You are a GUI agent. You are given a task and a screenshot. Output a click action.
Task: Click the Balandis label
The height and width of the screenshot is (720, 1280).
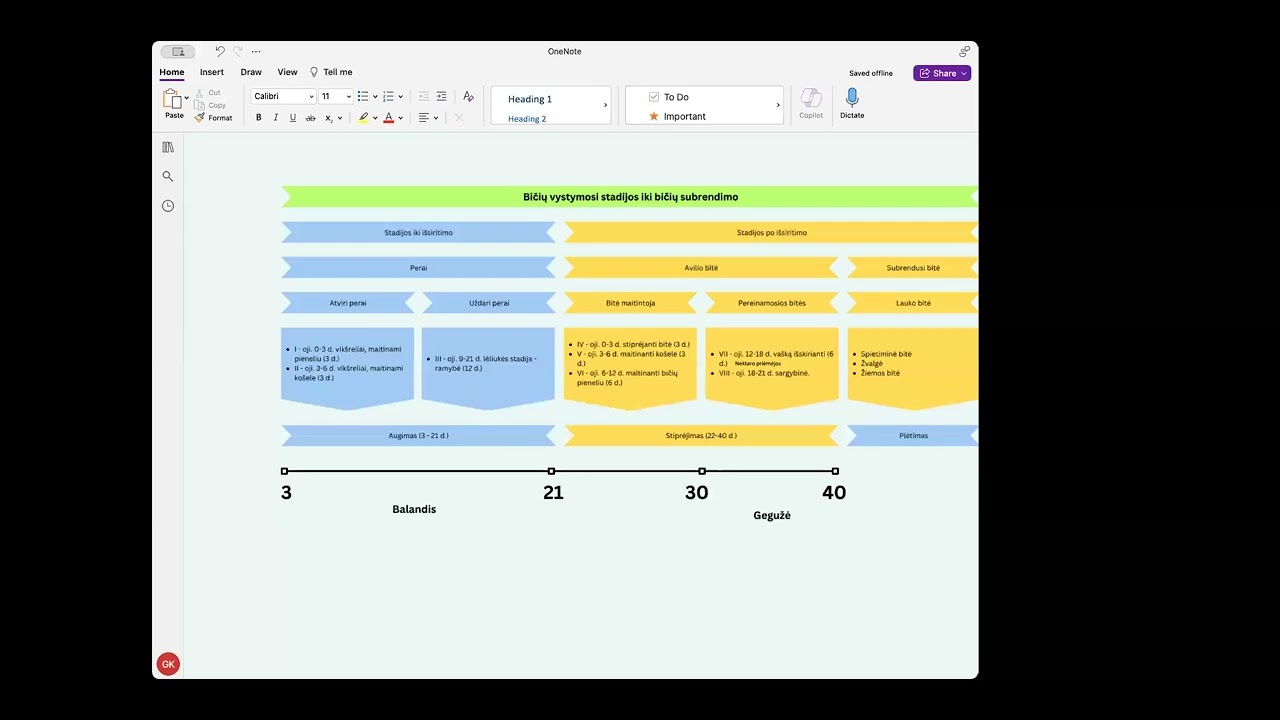[x=414, y=509]
